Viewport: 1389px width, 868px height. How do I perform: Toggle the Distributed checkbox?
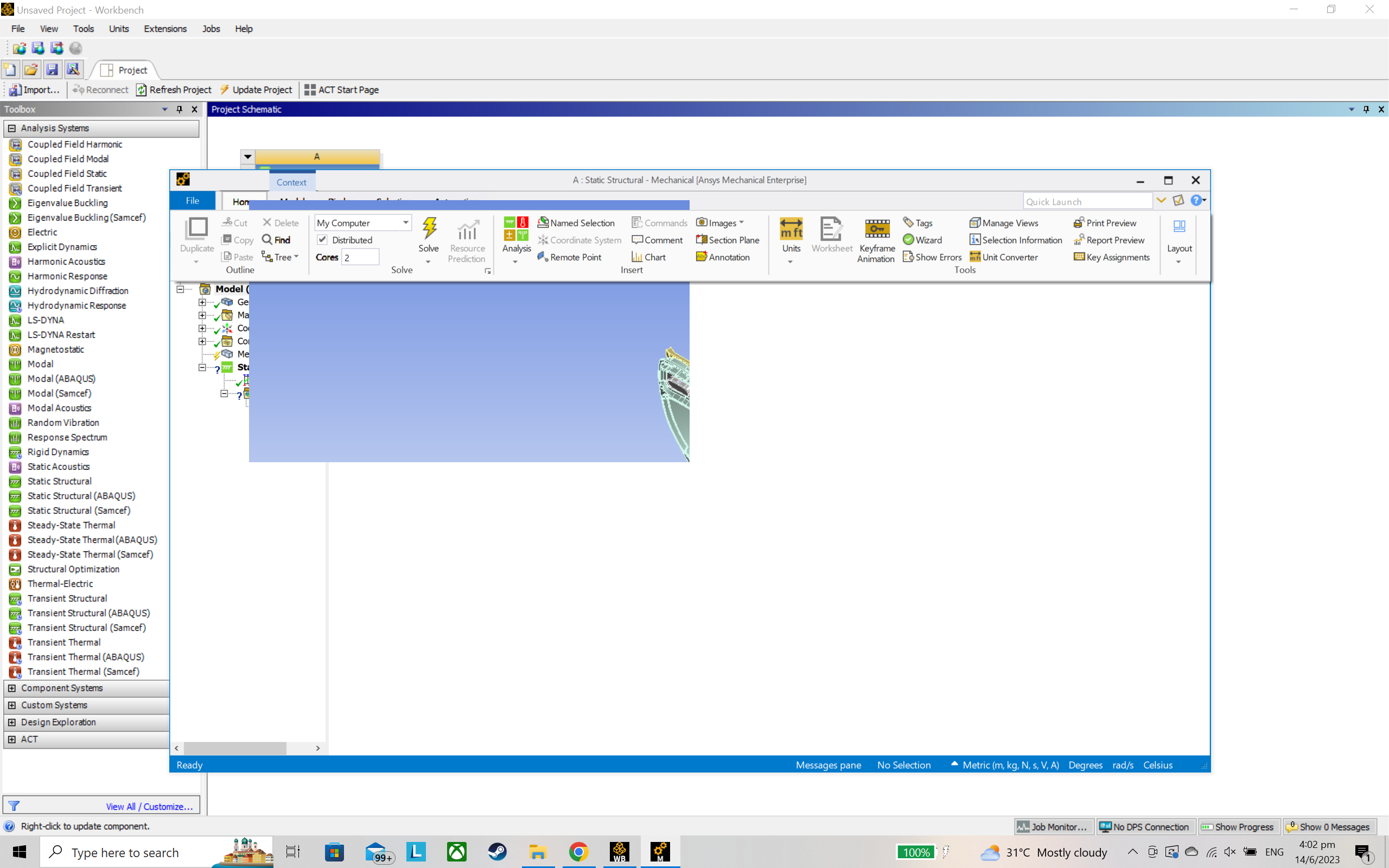coord(323,240)
